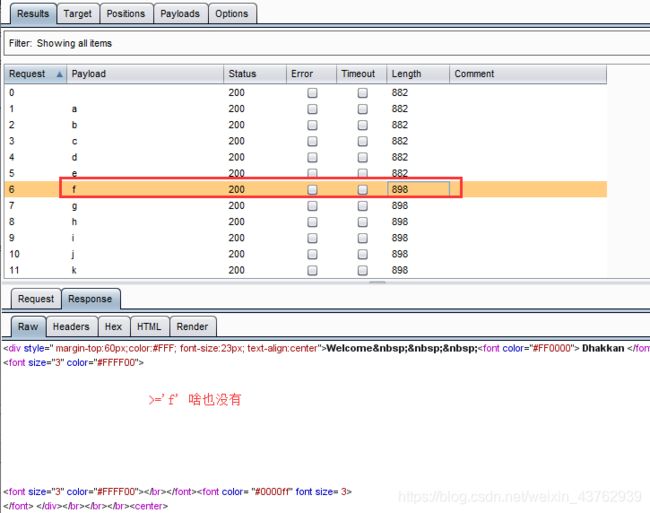Image resolution: width=650 pixels, height=513 pixels.
Task: Sort table by Error column header
Action: 311,74
